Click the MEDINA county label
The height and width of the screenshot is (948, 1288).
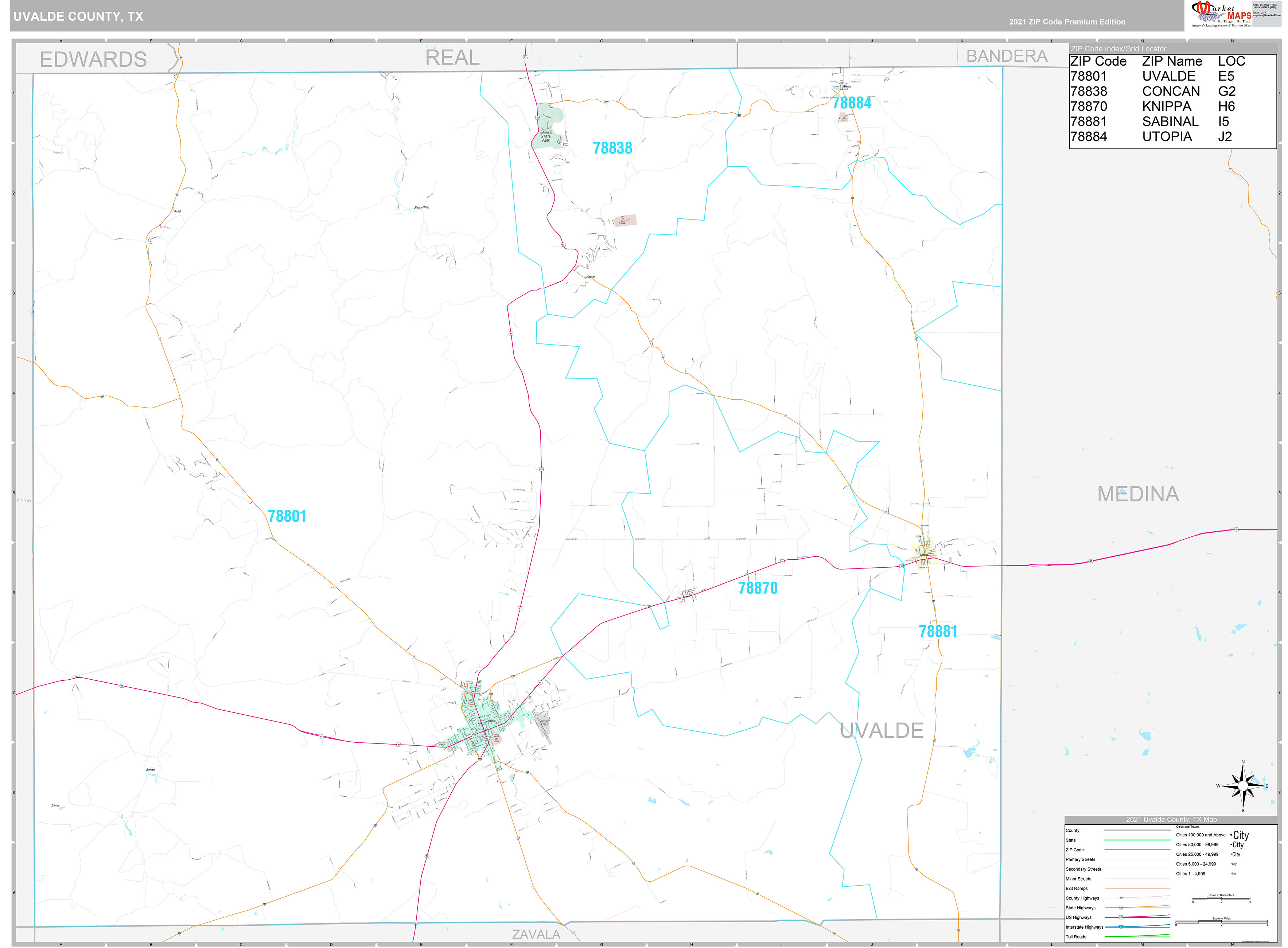click(1138, 494)
